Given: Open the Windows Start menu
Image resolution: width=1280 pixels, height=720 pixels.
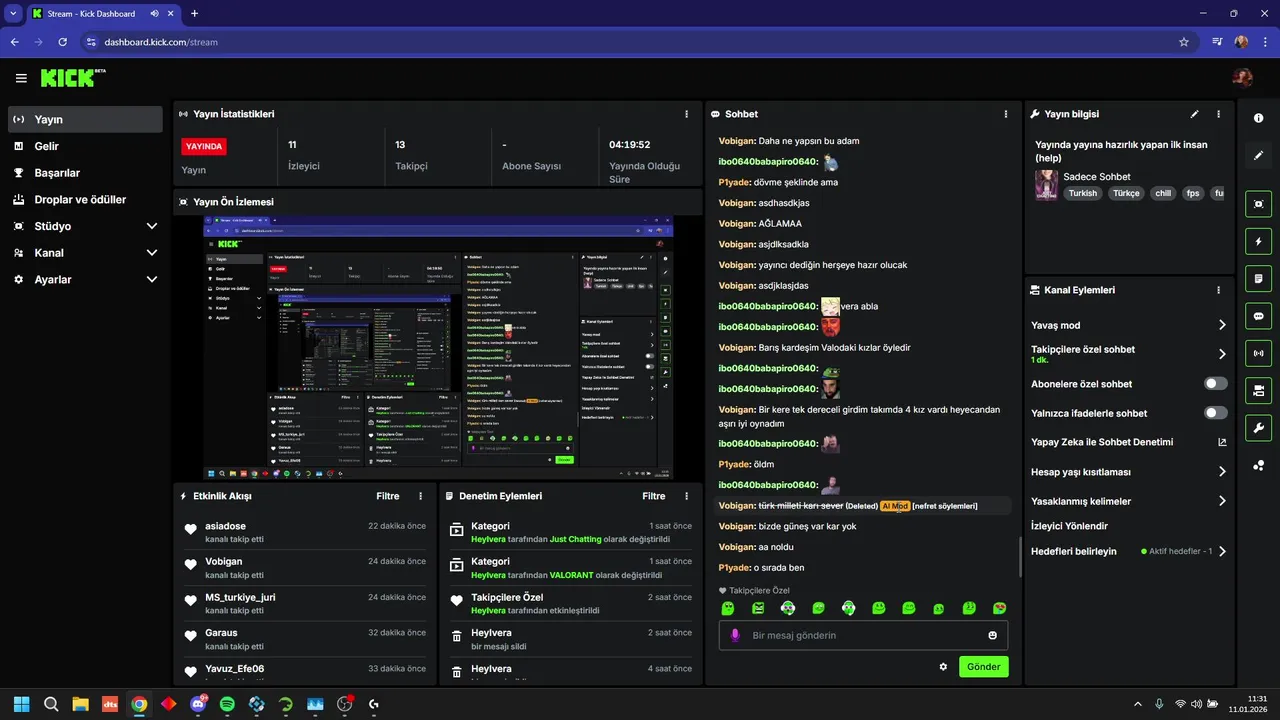Looking at the screenshot, I should coord(22,704).
